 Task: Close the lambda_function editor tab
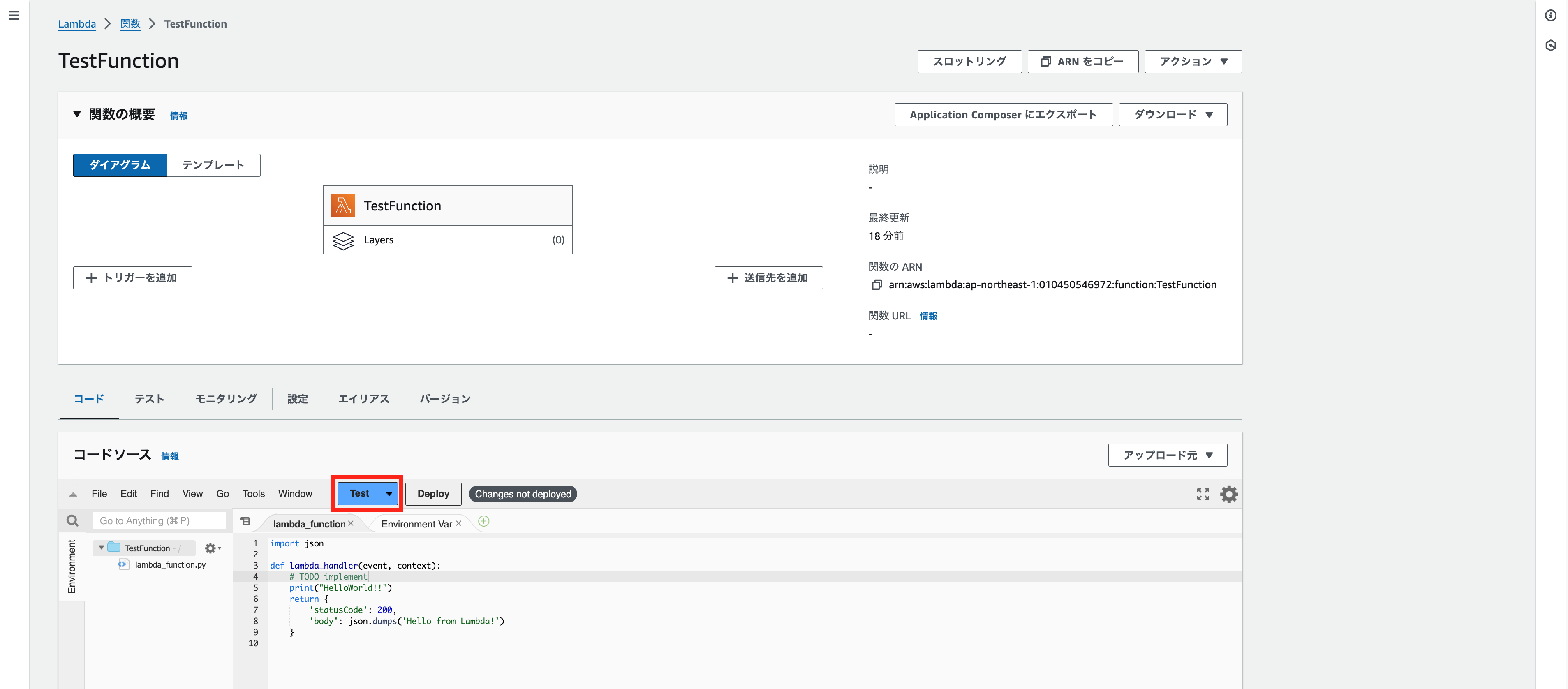pos(351,523)
